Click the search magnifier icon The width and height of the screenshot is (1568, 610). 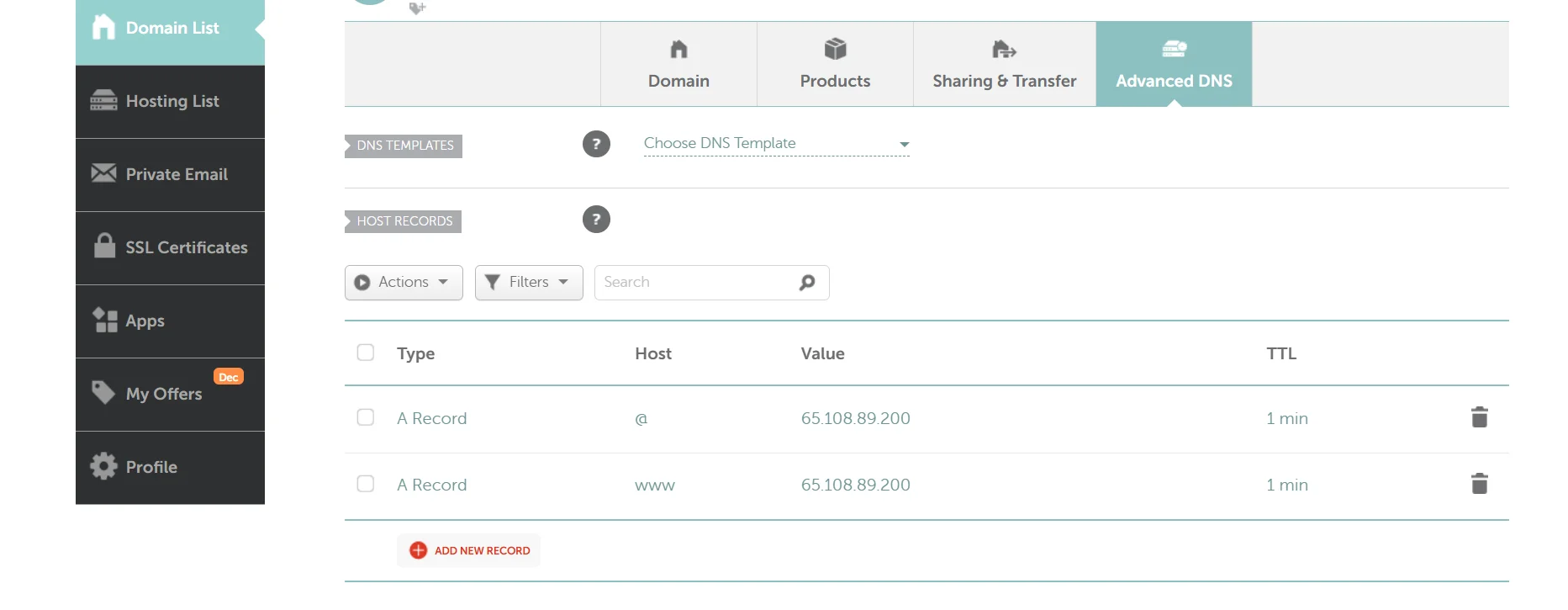pyautogui.click(x=807, y=283)
